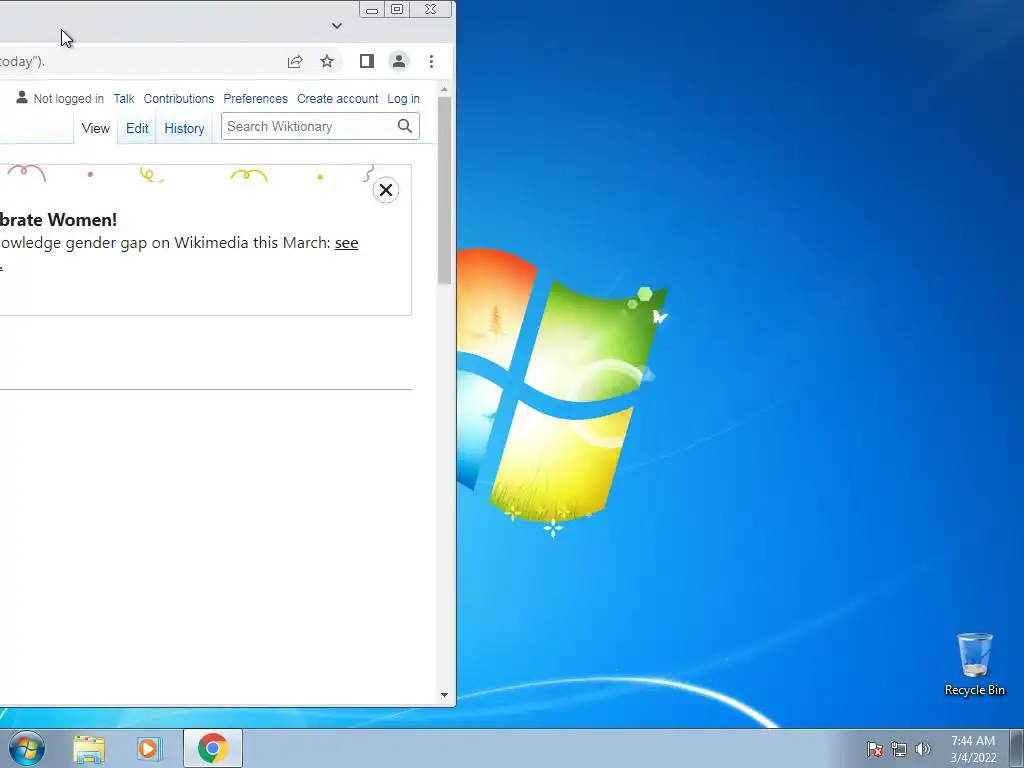Image resolution: width=1024 pixels, height=768 pixels.
Task: Switch to the Edit tab
Action: (137, 129)
